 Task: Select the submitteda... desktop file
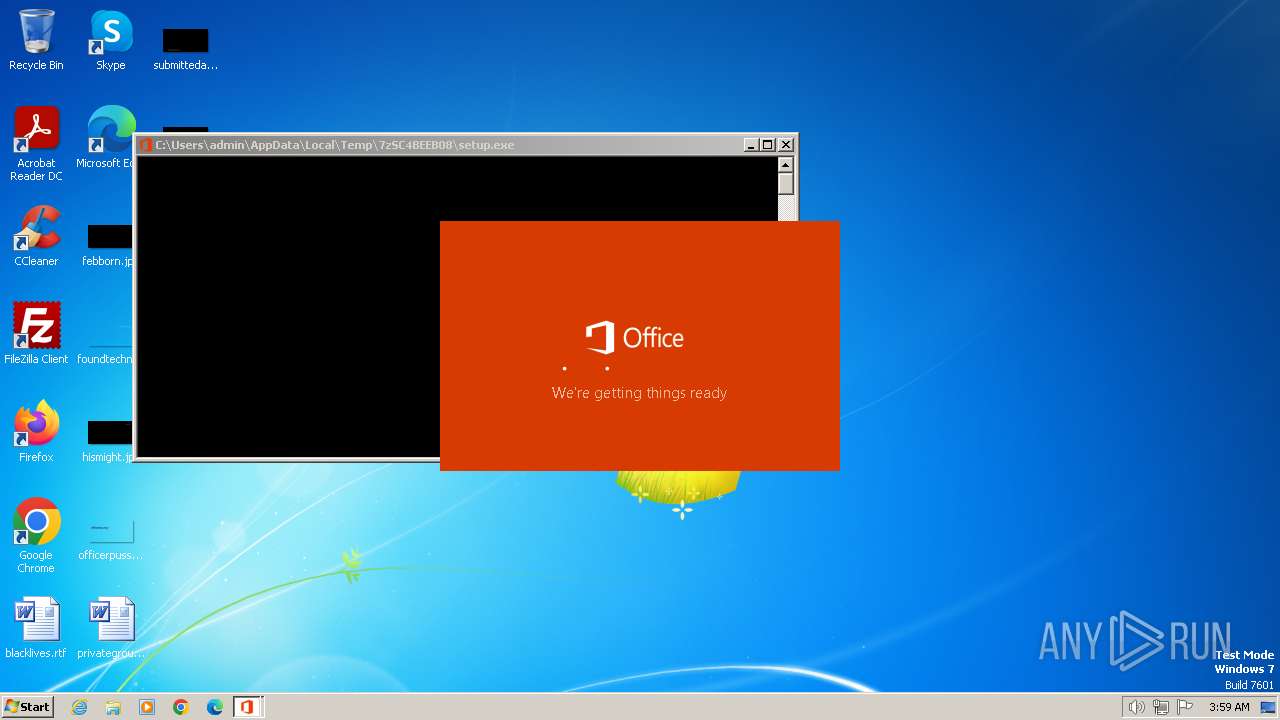coord(185,50)
